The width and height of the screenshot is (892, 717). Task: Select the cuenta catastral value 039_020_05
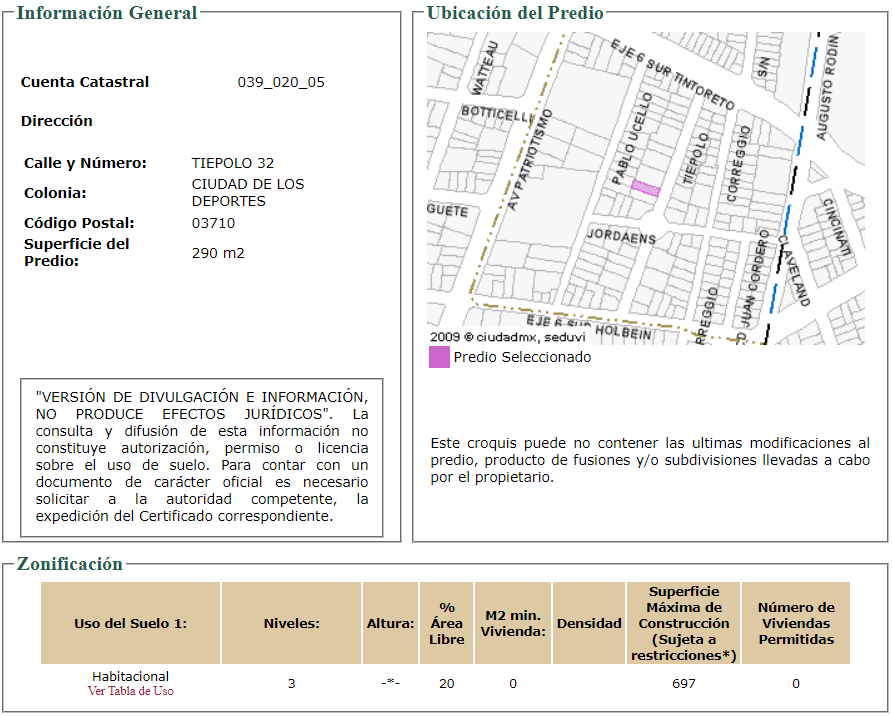(x=281, y=82)
